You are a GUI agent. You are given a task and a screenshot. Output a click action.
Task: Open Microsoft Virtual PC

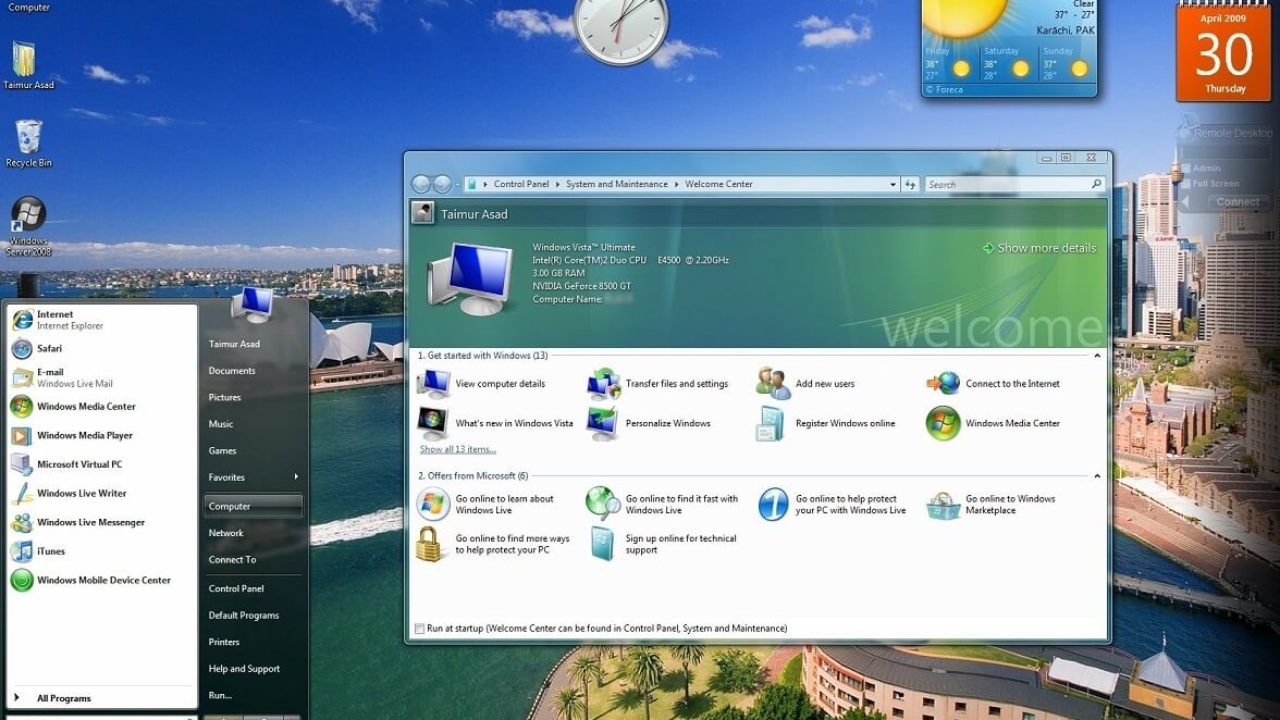click(100, 465)
